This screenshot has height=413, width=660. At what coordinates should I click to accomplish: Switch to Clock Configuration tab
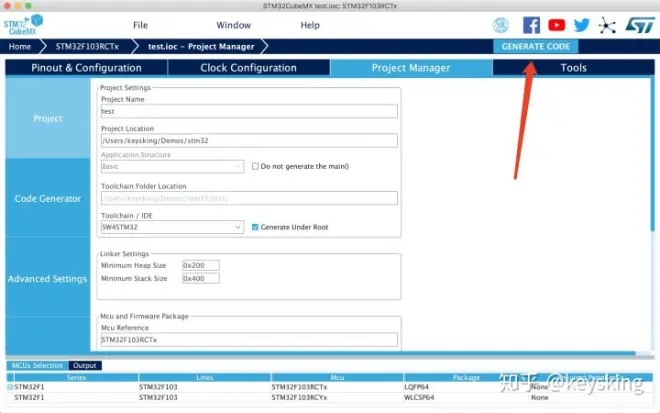click(x=248, y=68)
